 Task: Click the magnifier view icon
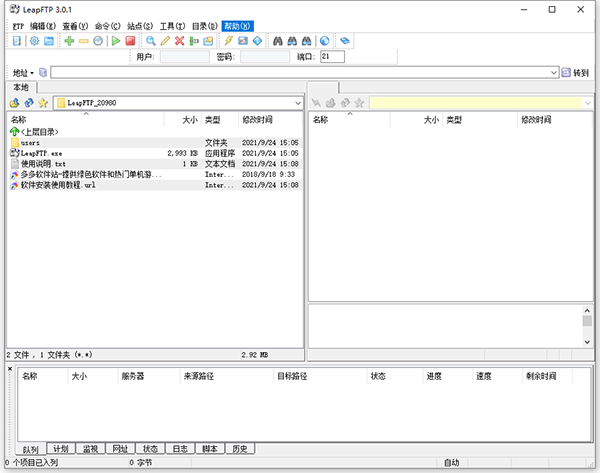(x=150, y=41)
